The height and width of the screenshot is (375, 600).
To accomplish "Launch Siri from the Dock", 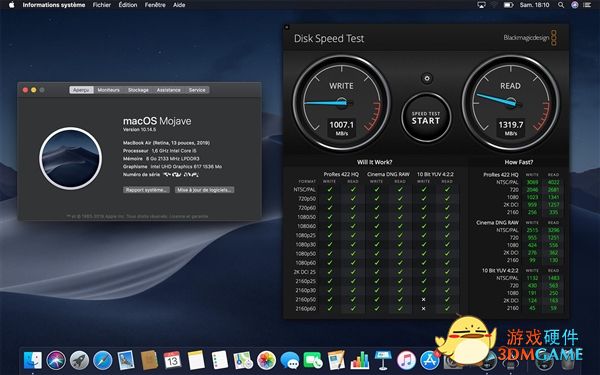I will tap(56, 360).
